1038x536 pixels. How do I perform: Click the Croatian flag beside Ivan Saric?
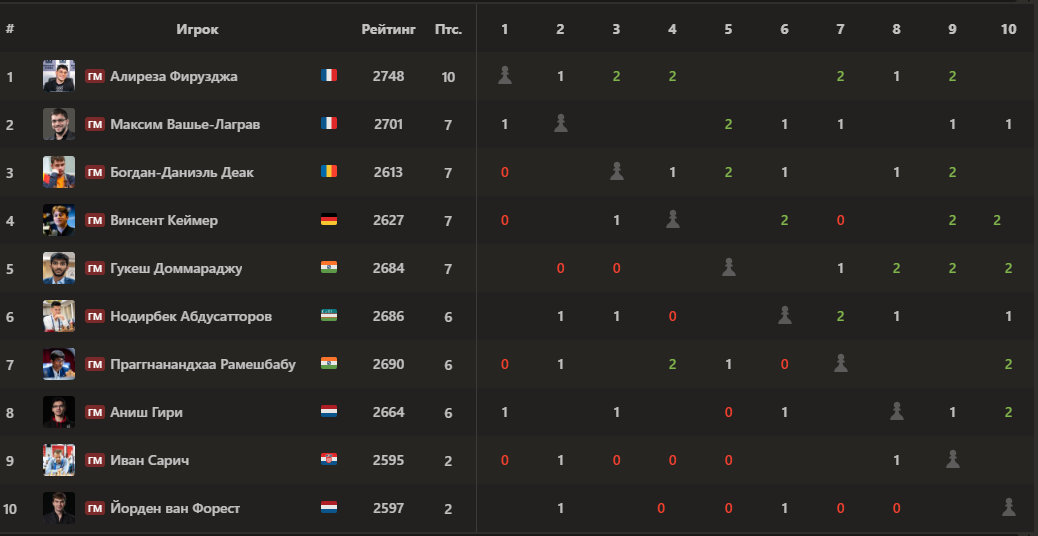coord(329,459)
